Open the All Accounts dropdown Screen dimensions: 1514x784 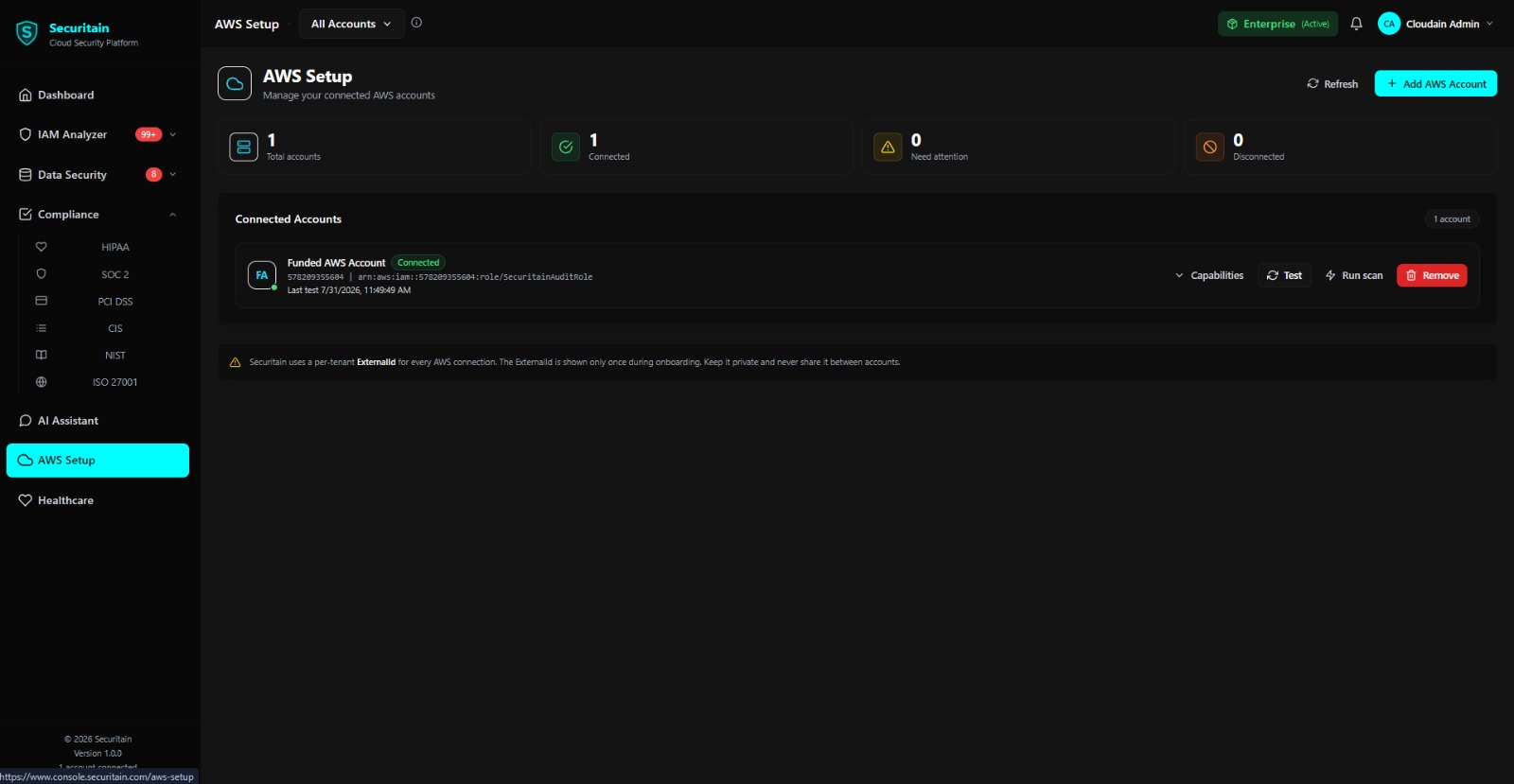coord(351,24)
